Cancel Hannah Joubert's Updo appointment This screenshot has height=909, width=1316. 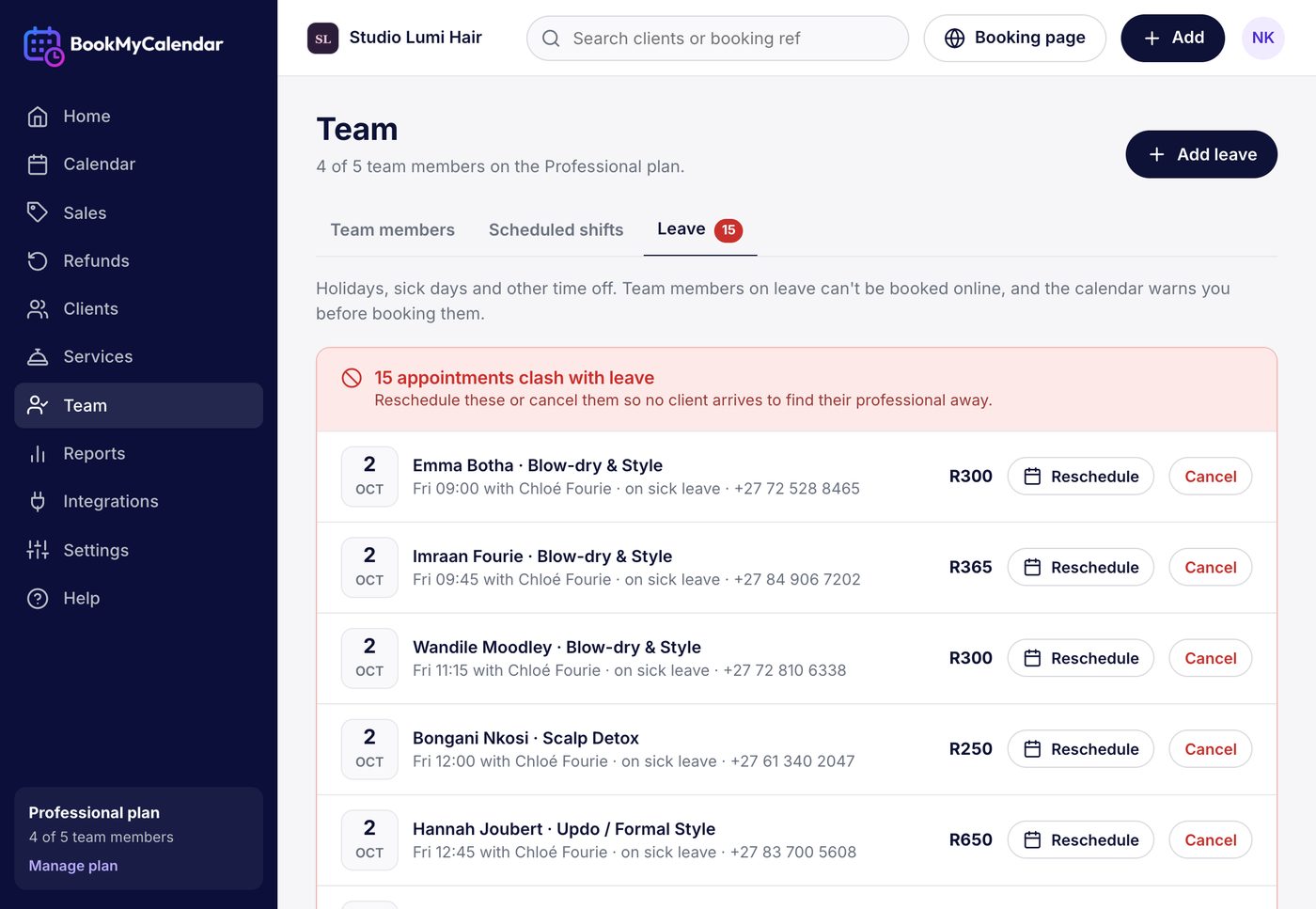(x=1211, y=840)
